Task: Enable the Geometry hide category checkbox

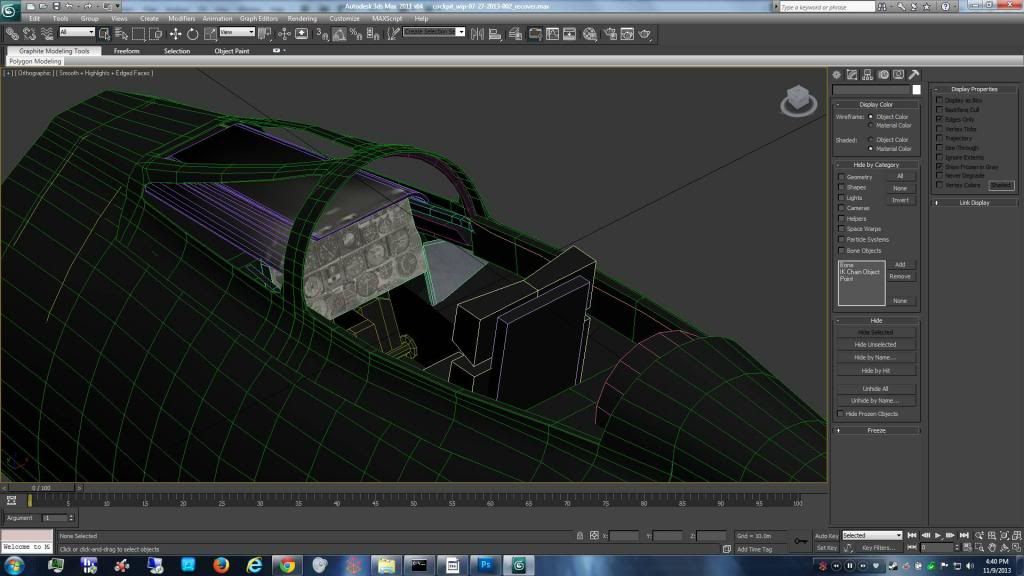Action: pos(841,177)
